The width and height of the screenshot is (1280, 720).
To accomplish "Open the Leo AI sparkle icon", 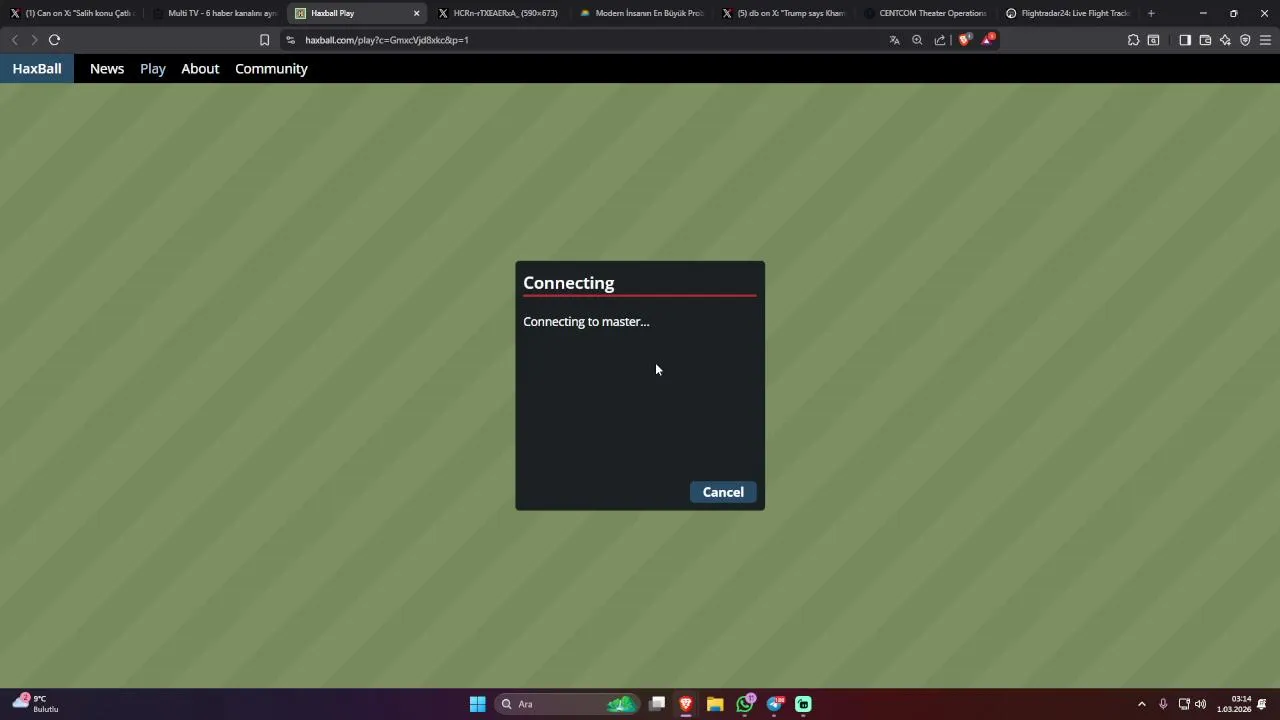I will coord(1225,40).
